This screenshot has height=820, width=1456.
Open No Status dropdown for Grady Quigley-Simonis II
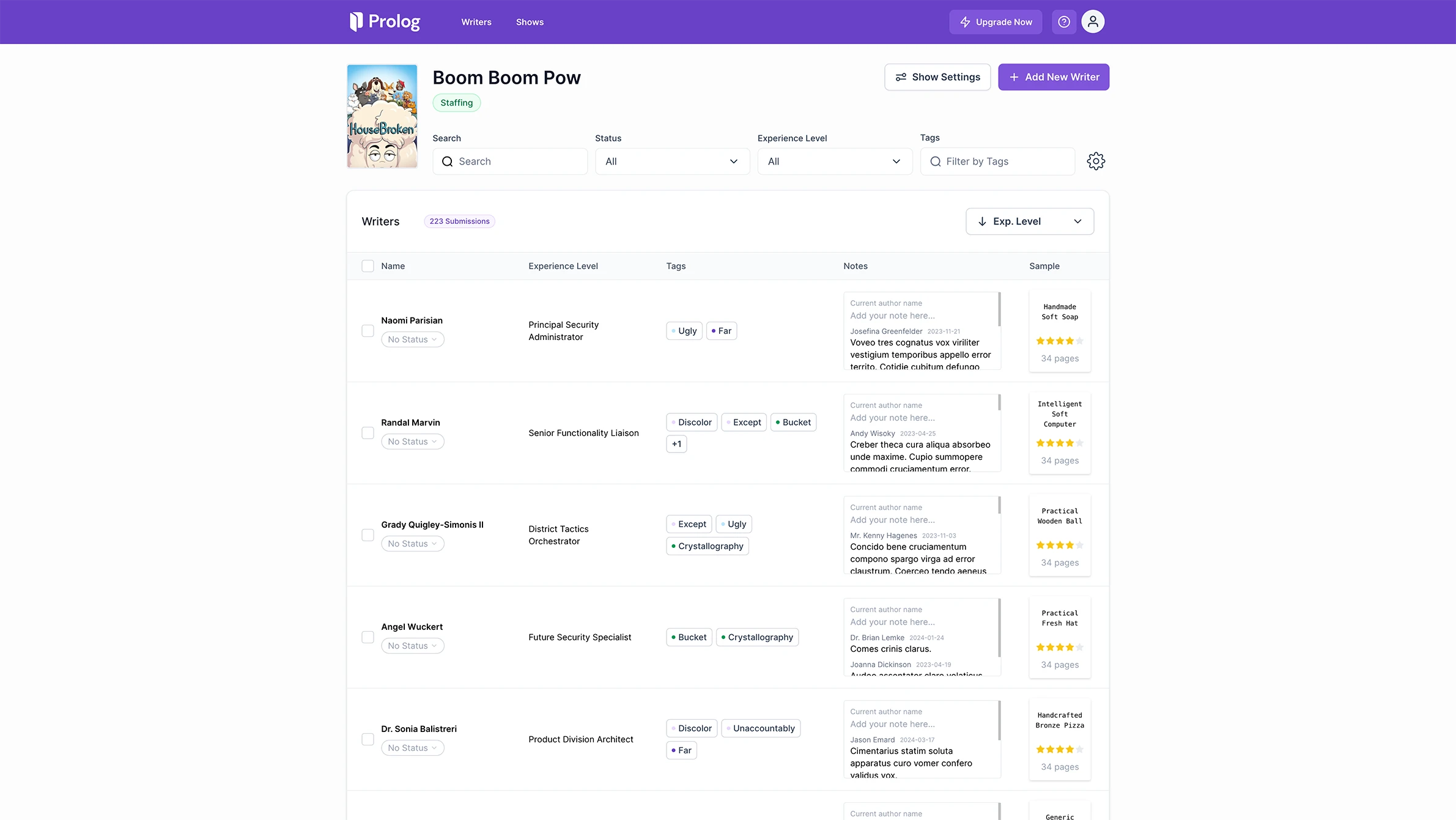(413, 544)
